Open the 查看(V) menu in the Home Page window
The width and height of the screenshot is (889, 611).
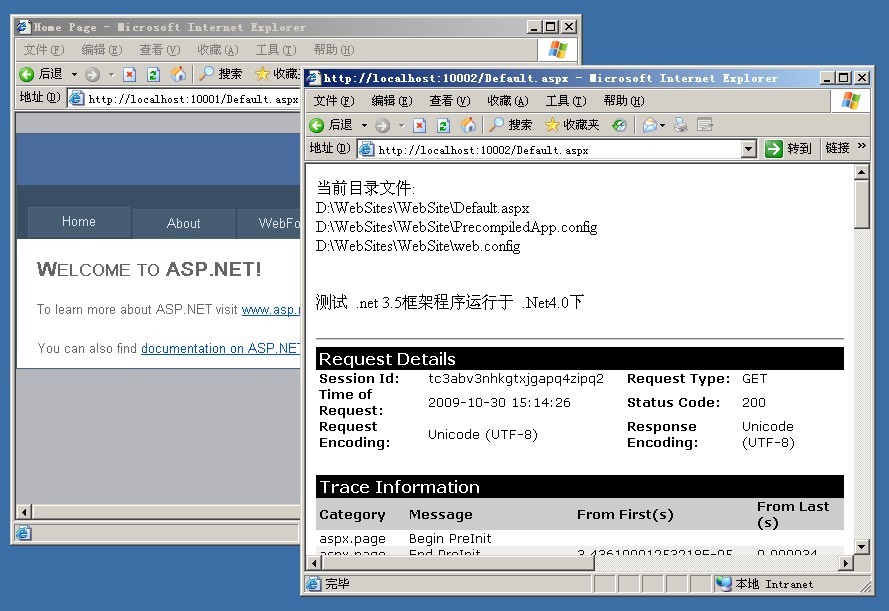159,50
